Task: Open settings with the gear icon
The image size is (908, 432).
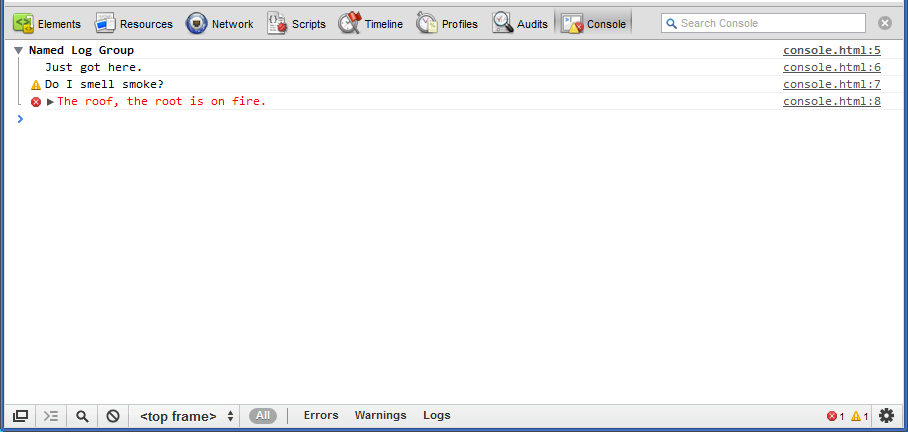Action: click(x=886, y=416)
